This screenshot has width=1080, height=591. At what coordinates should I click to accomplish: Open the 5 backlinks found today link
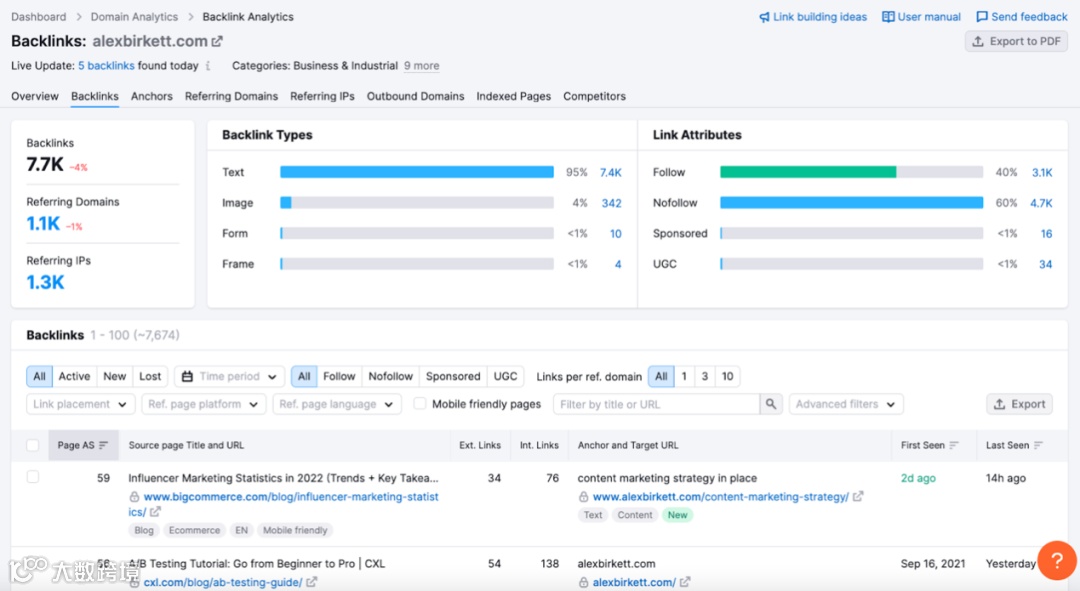pos(106,66)
